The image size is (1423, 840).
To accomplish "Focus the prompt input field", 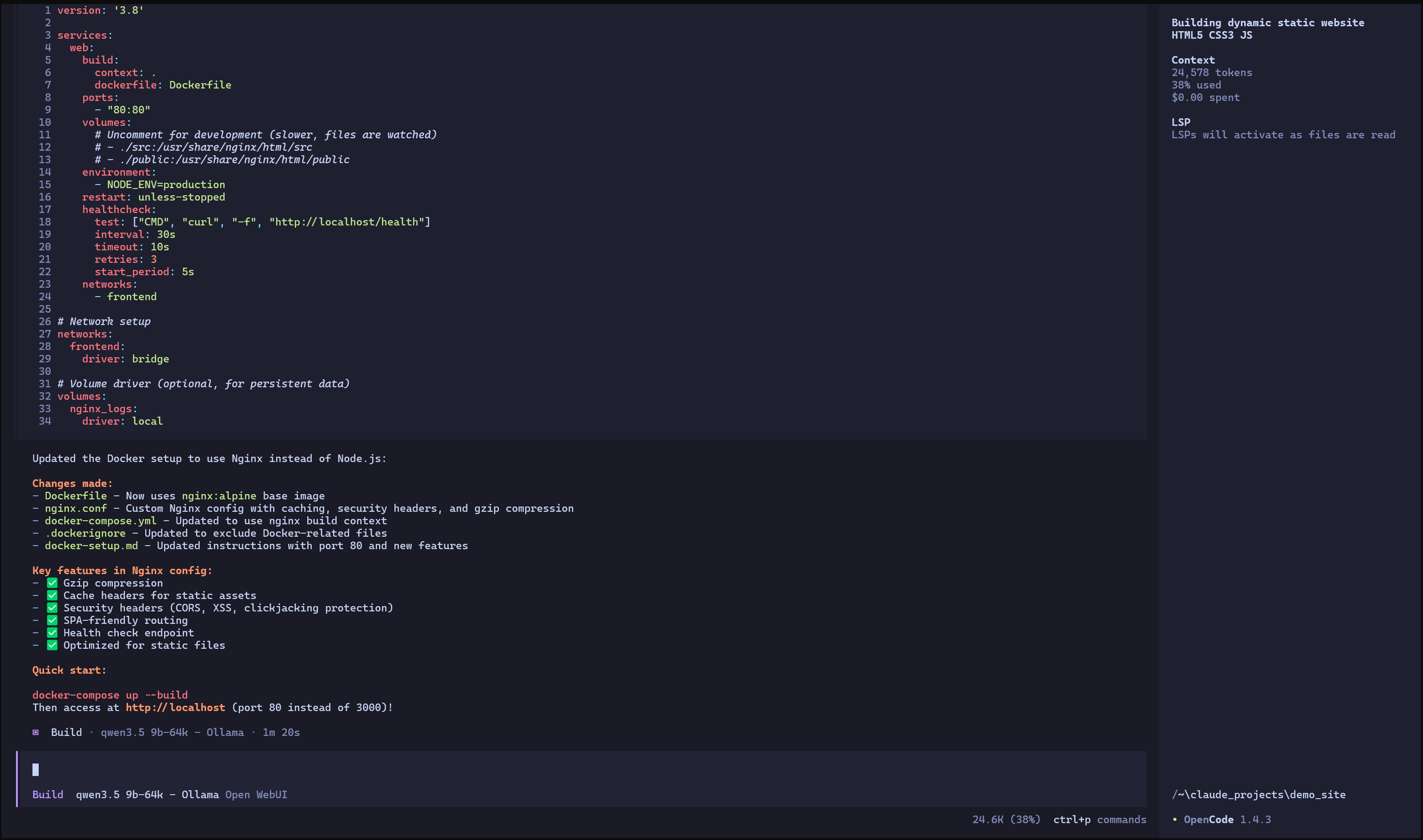I will tap(582, 769).
